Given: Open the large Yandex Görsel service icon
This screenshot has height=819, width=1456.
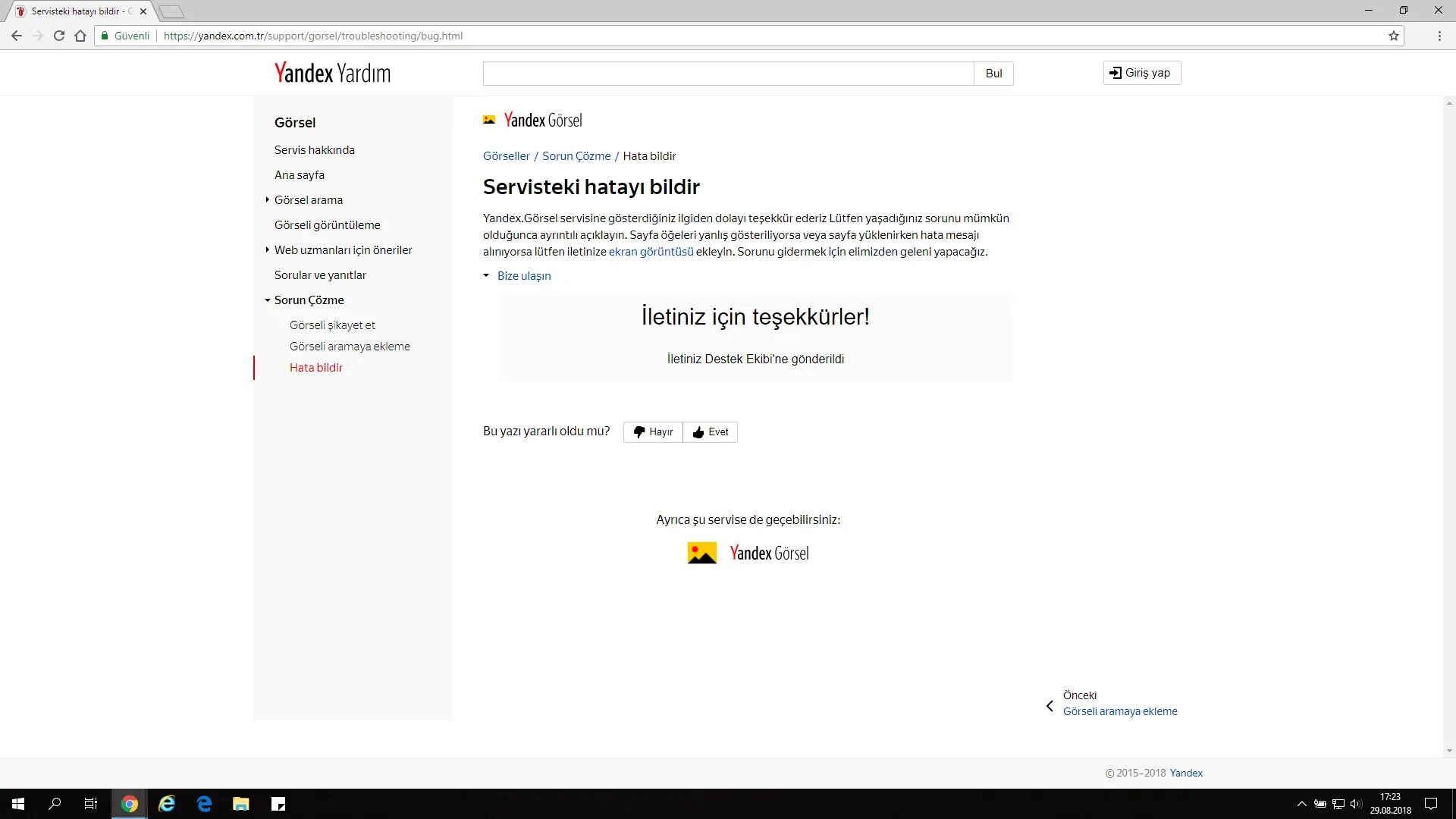Looking at the screenshot, I should 701,553.
